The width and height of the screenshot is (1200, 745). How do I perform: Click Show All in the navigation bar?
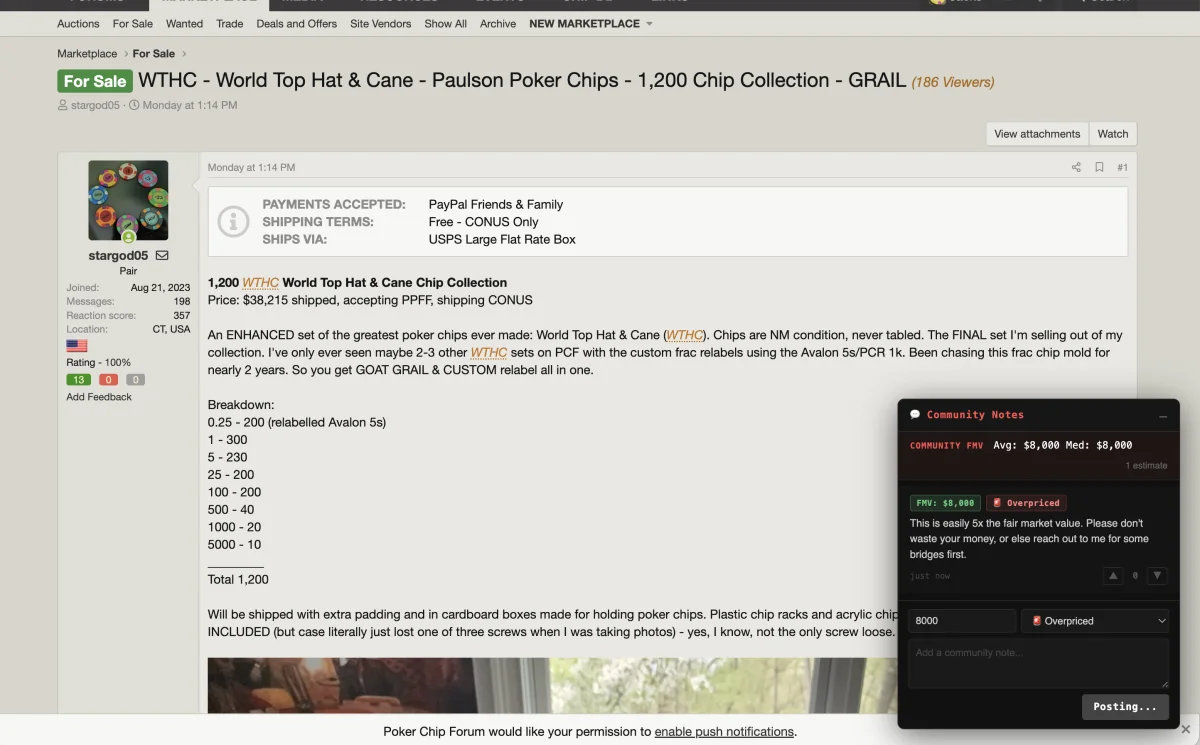(x=446, y=24)
